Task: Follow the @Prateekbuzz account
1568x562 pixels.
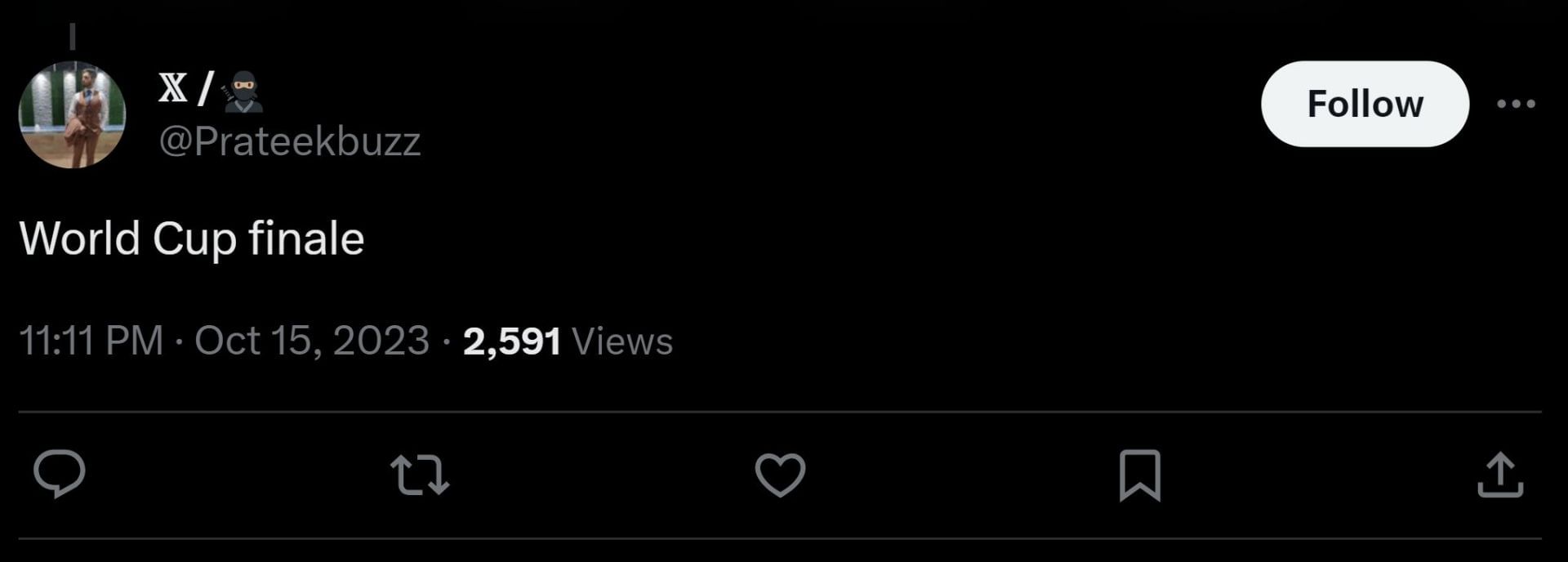Action: click(x=1365, y=104)
